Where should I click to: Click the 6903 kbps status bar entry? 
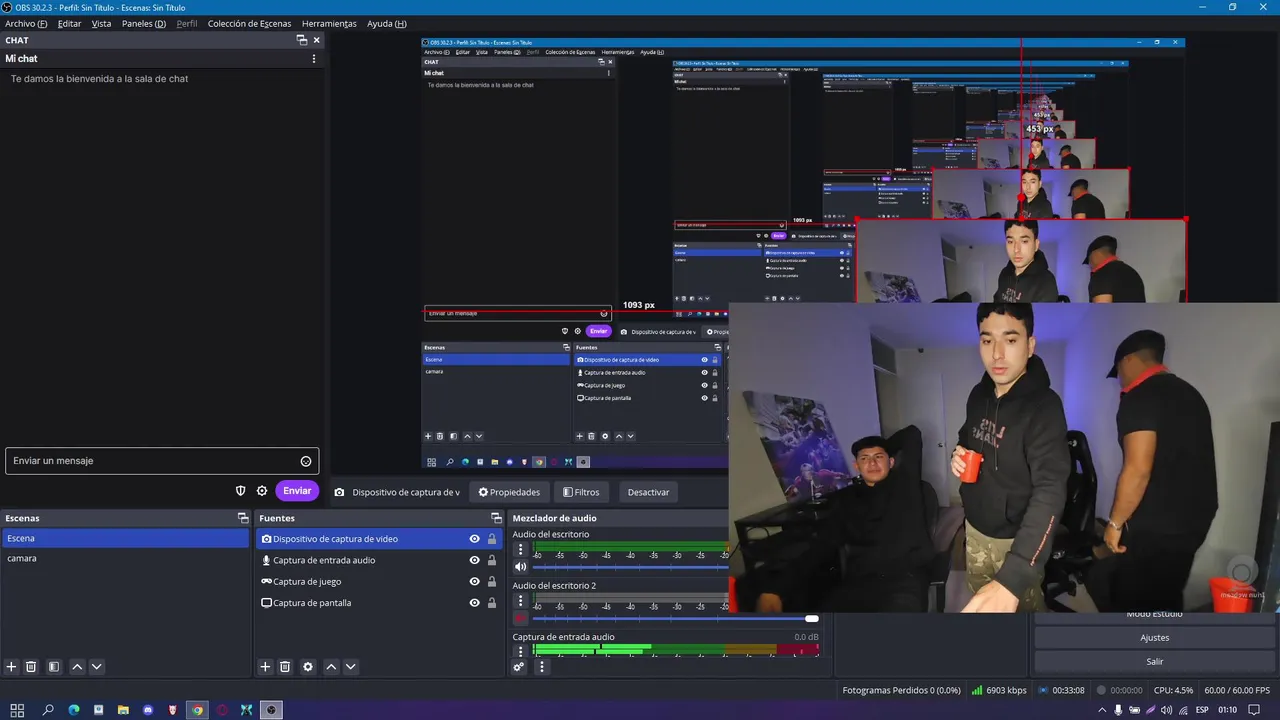coord(998,691)
